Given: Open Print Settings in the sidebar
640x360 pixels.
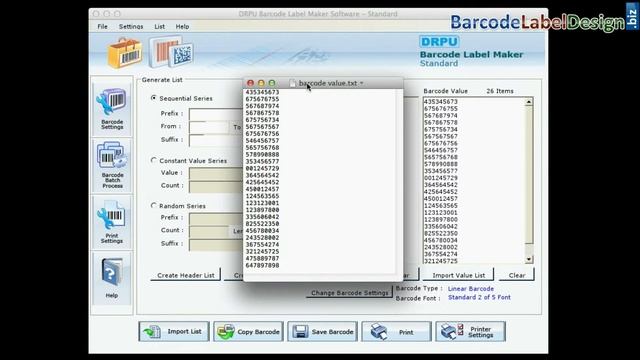Looking at the screenshot, I should pyautogui.click(x=112, y=222).
